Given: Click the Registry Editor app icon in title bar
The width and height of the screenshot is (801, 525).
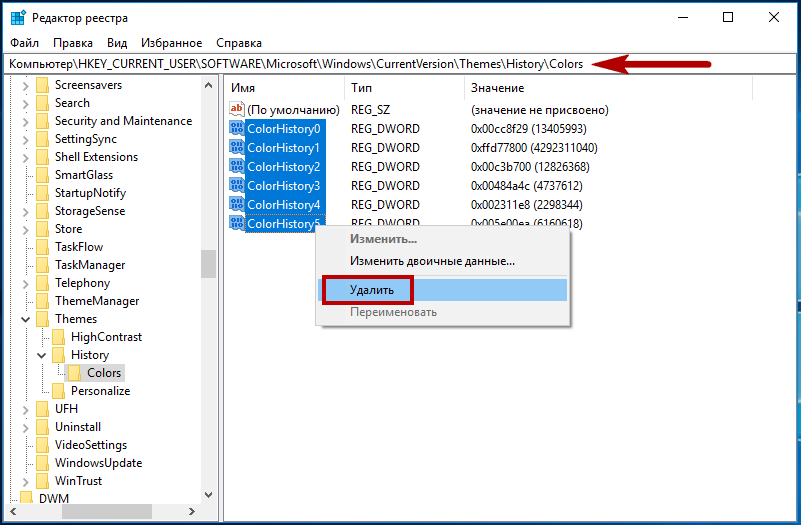Looking at the screenshot, I should coord(18,18).
